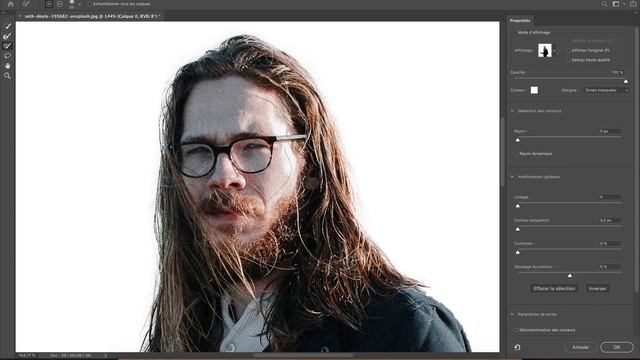Screen dimensions: 640x360
Task: Click the Lissage value field
Action: [x=610, y=197]
